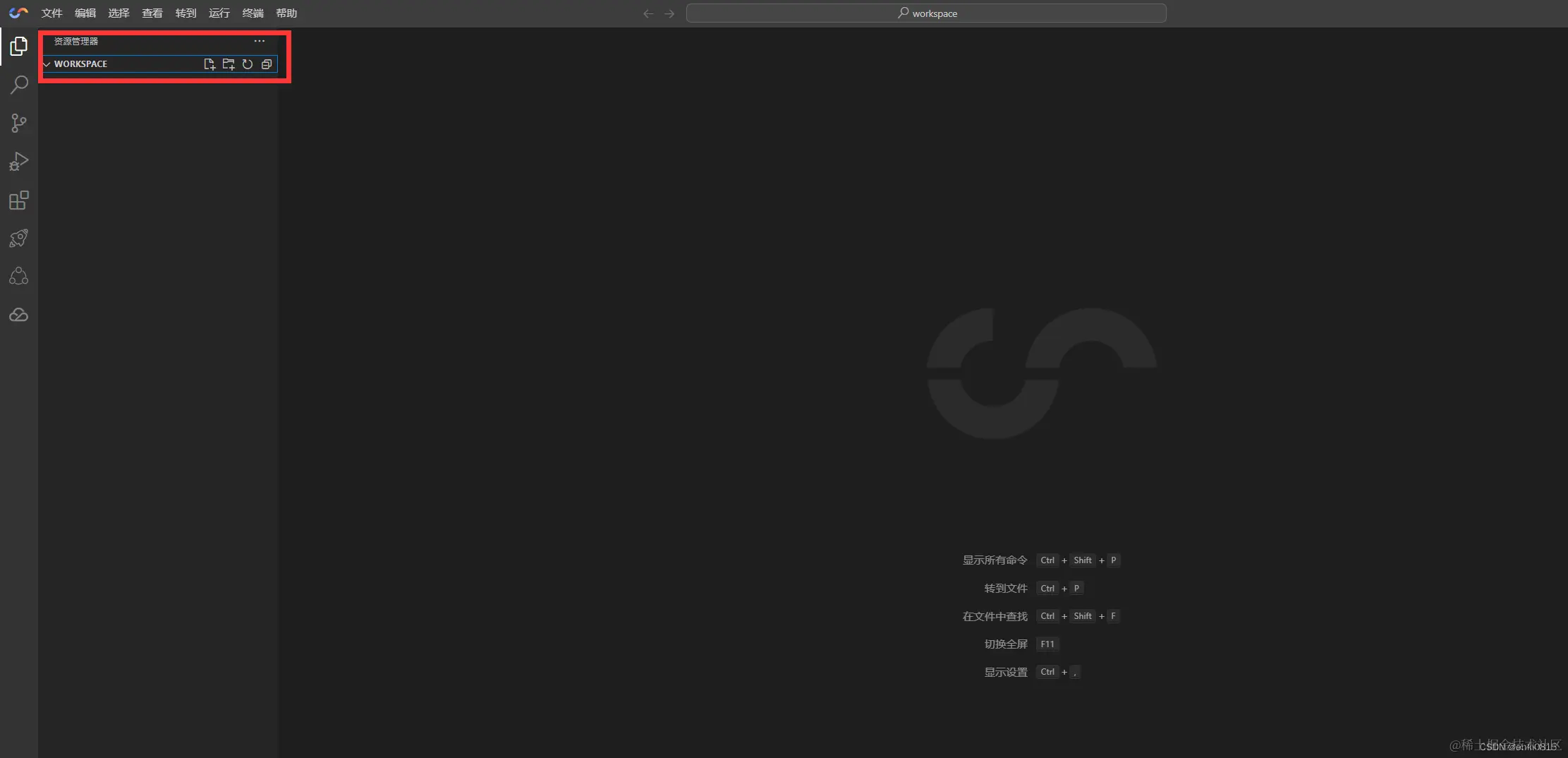Open the 终端 menu
This screenshot has width=1568, height=758.
(253, 13)
